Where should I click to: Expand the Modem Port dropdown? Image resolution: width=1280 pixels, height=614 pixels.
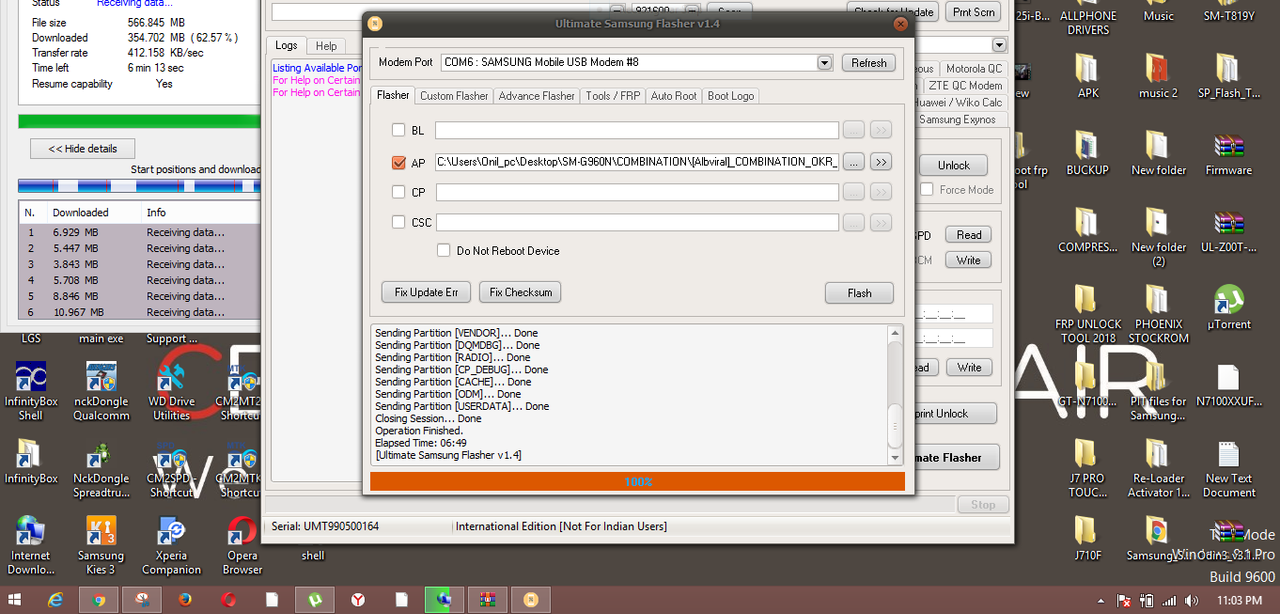tap(824, 62)
